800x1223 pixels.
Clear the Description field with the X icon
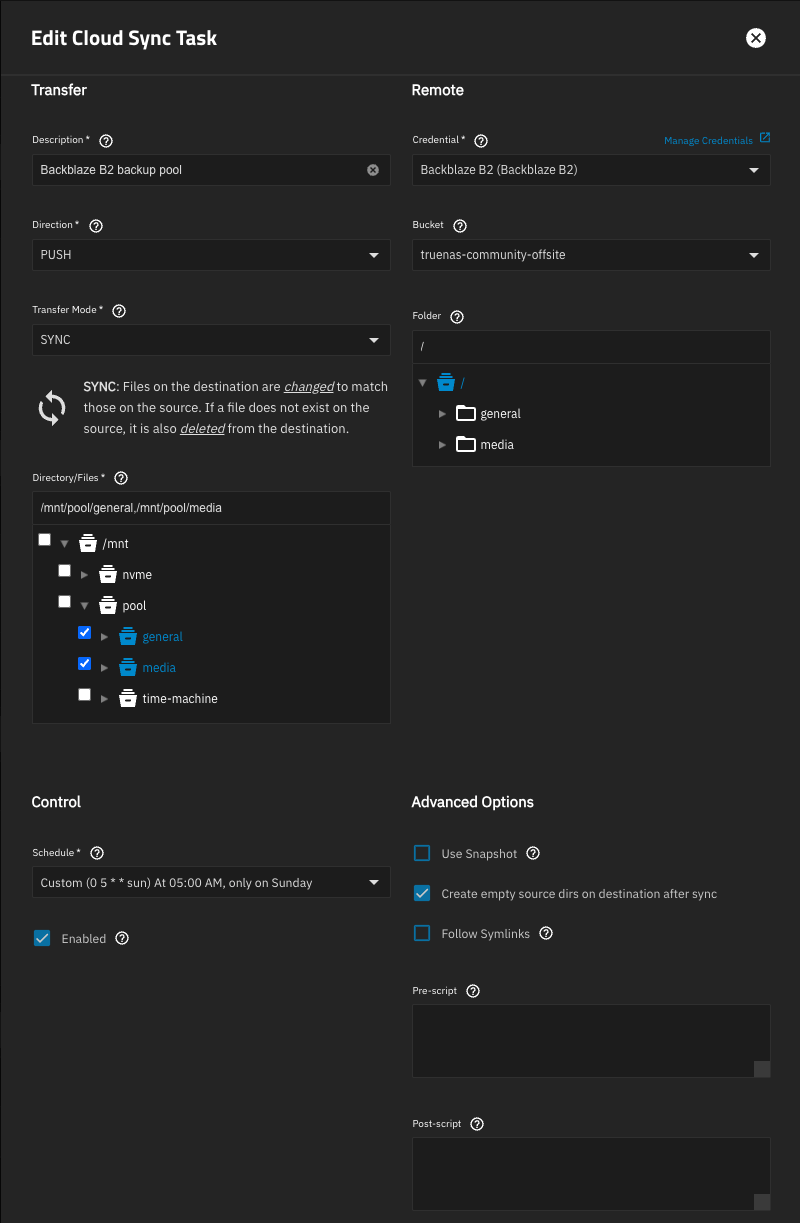373,170
